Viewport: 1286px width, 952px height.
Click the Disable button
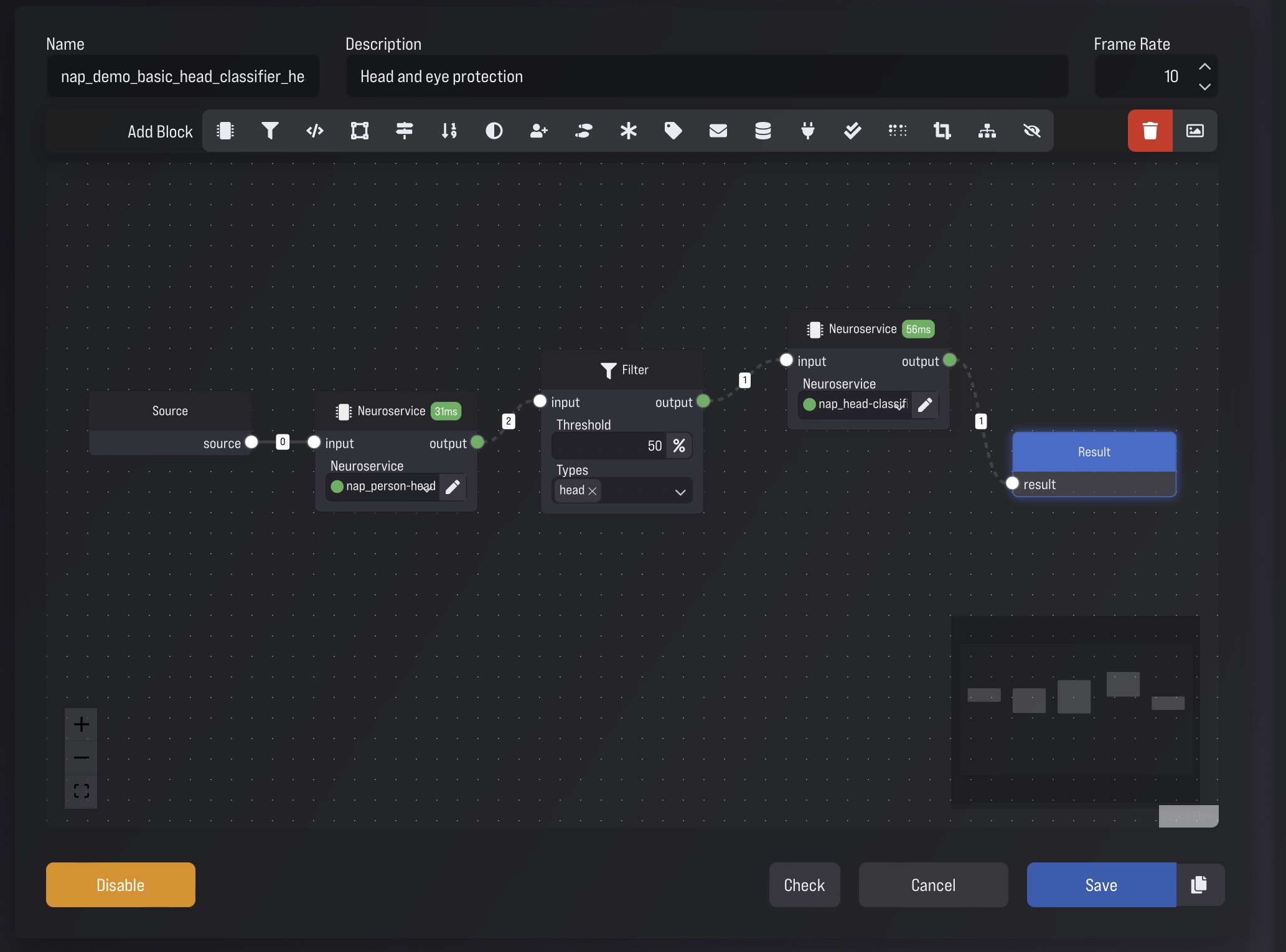click(121, 885)
